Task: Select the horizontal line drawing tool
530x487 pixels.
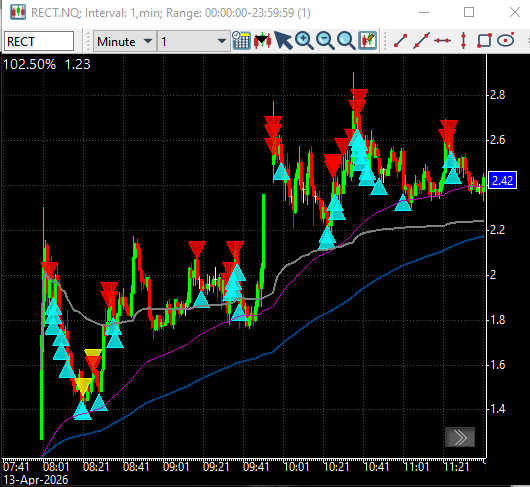Action: 442,41
